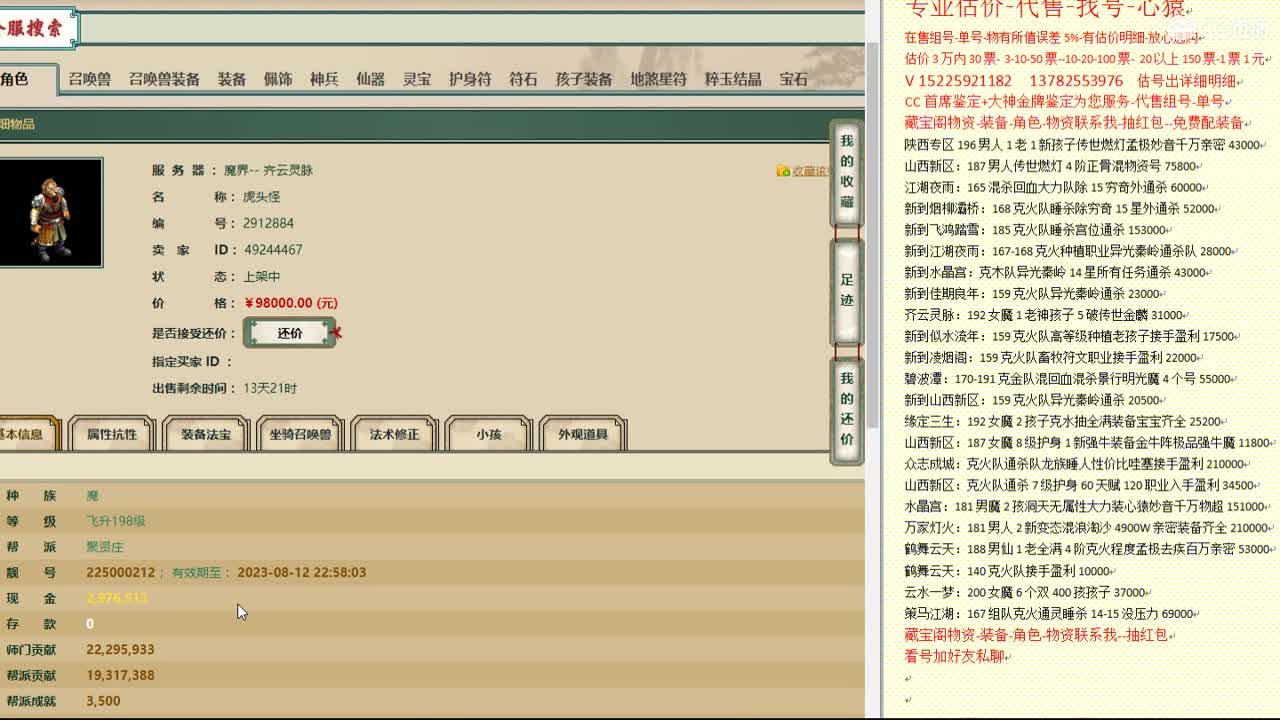Click the guild name 聚贤庄
Viewport: 1280px width, 720px height.
(x=105, y=547)
